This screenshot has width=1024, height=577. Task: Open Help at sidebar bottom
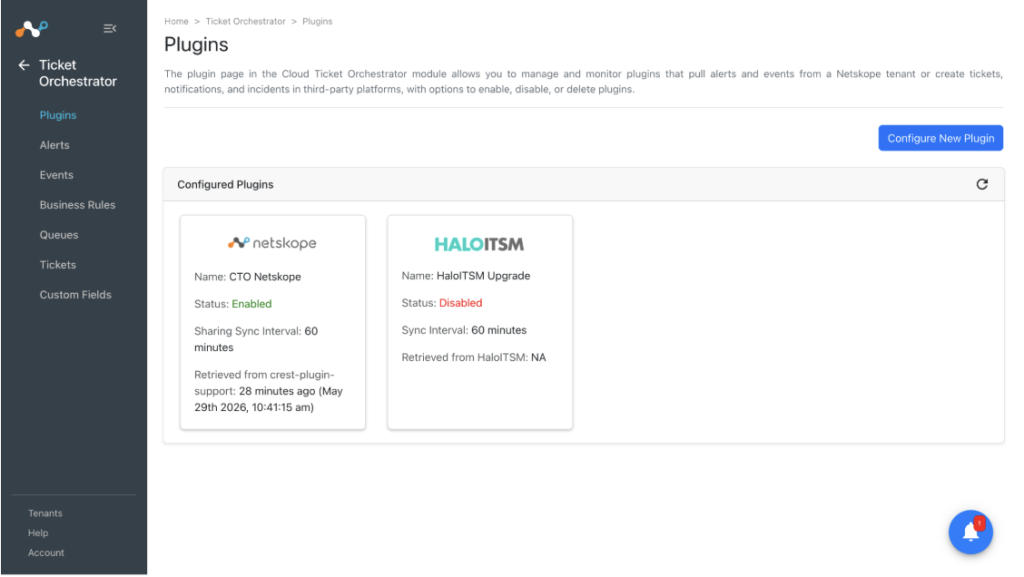coord(38,533)
